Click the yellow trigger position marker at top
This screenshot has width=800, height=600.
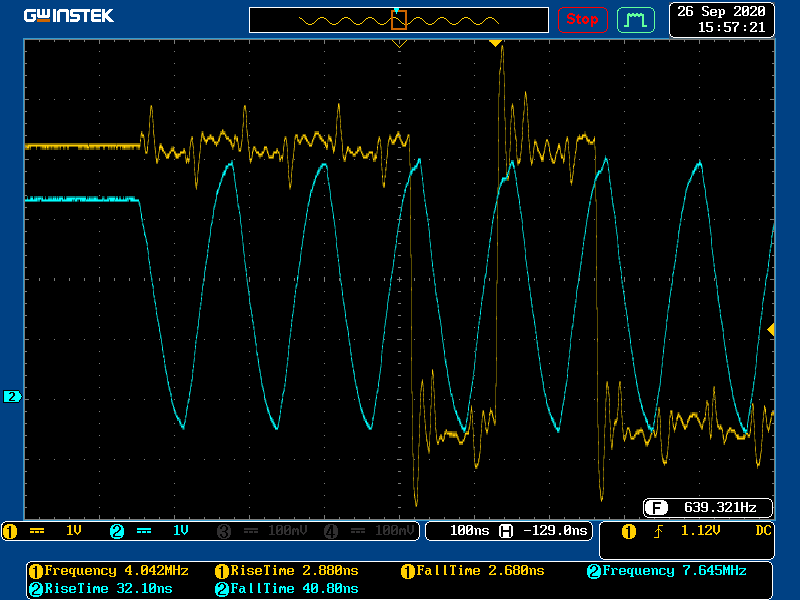(494, 43)
